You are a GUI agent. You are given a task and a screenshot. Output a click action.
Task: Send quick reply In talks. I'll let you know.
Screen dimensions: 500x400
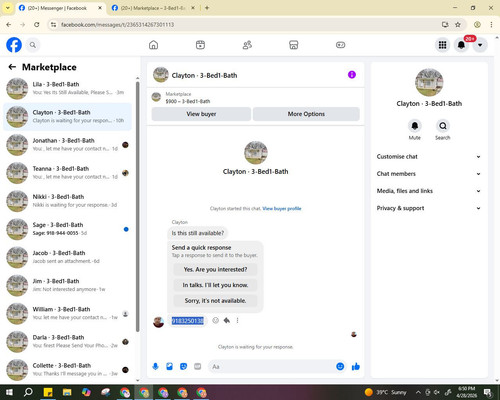pos(215,285)
